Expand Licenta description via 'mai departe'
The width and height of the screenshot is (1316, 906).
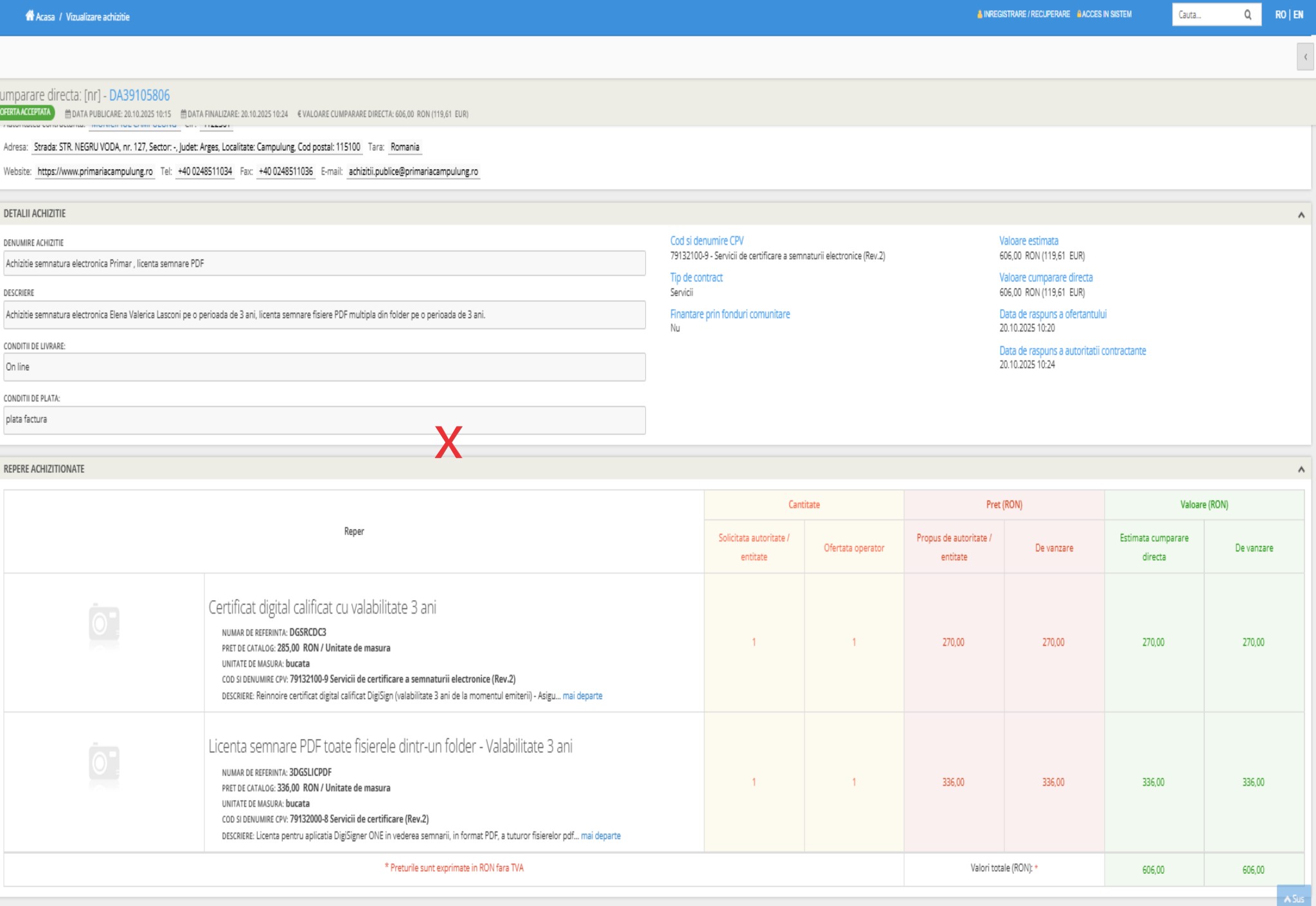pyautogui.click(x=600, y=836)
